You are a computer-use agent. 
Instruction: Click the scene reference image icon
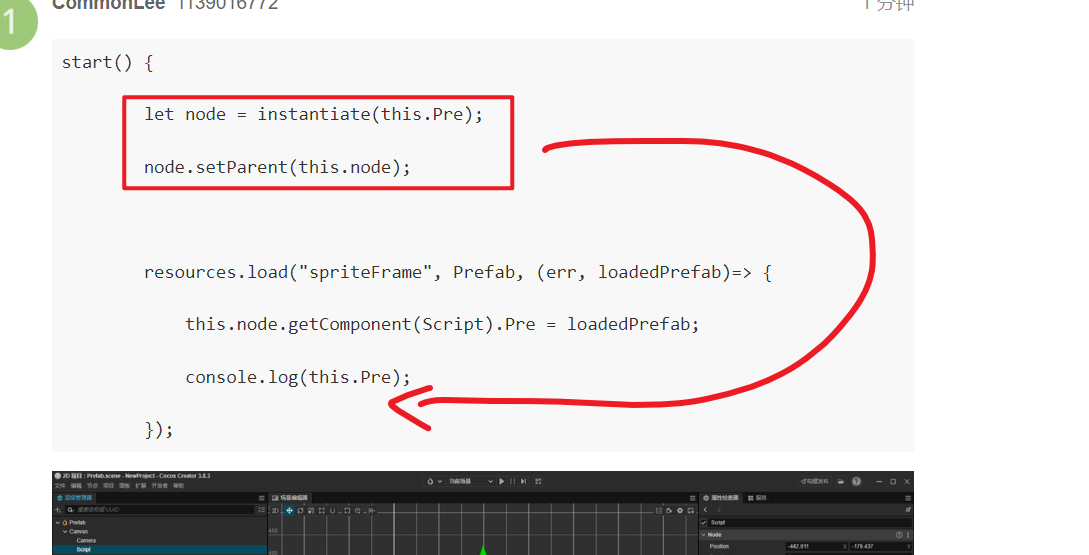[x=691, y=511]
